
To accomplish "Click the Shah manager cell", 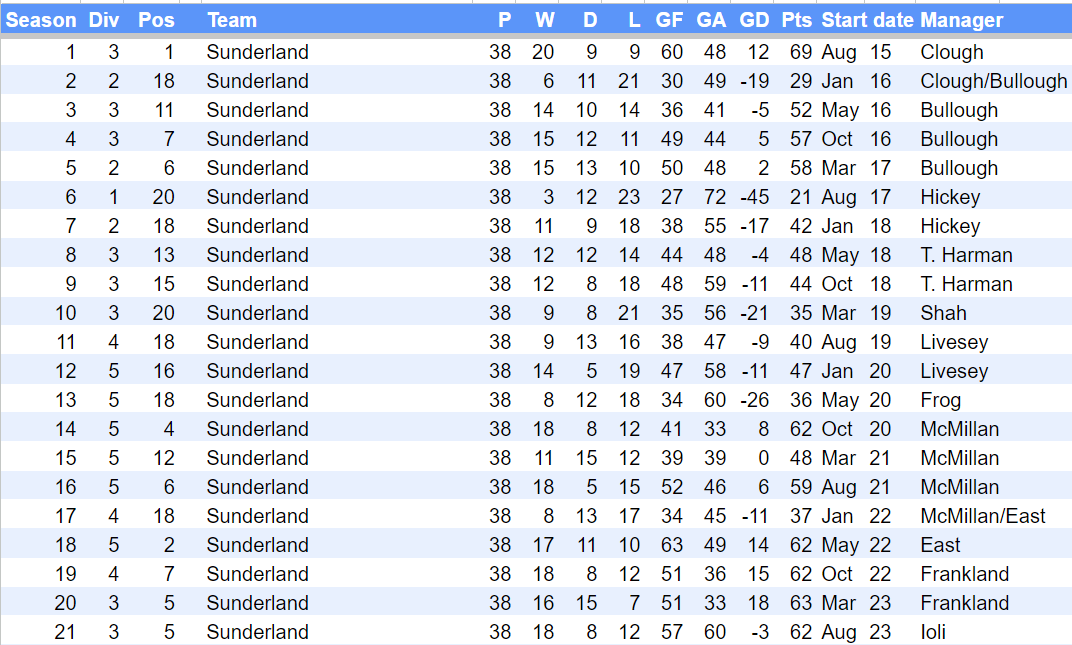I will click(943, 313).
